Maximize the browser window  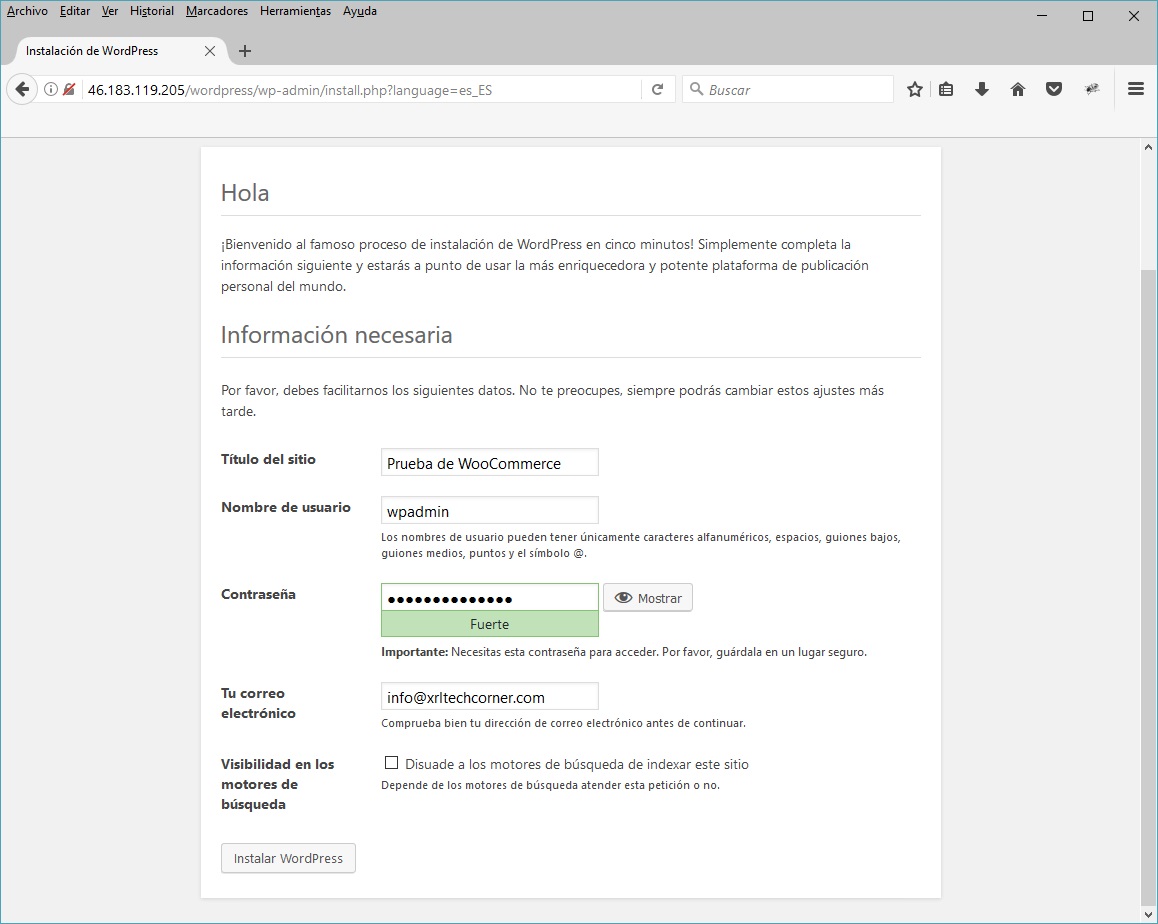(1088, 16)
